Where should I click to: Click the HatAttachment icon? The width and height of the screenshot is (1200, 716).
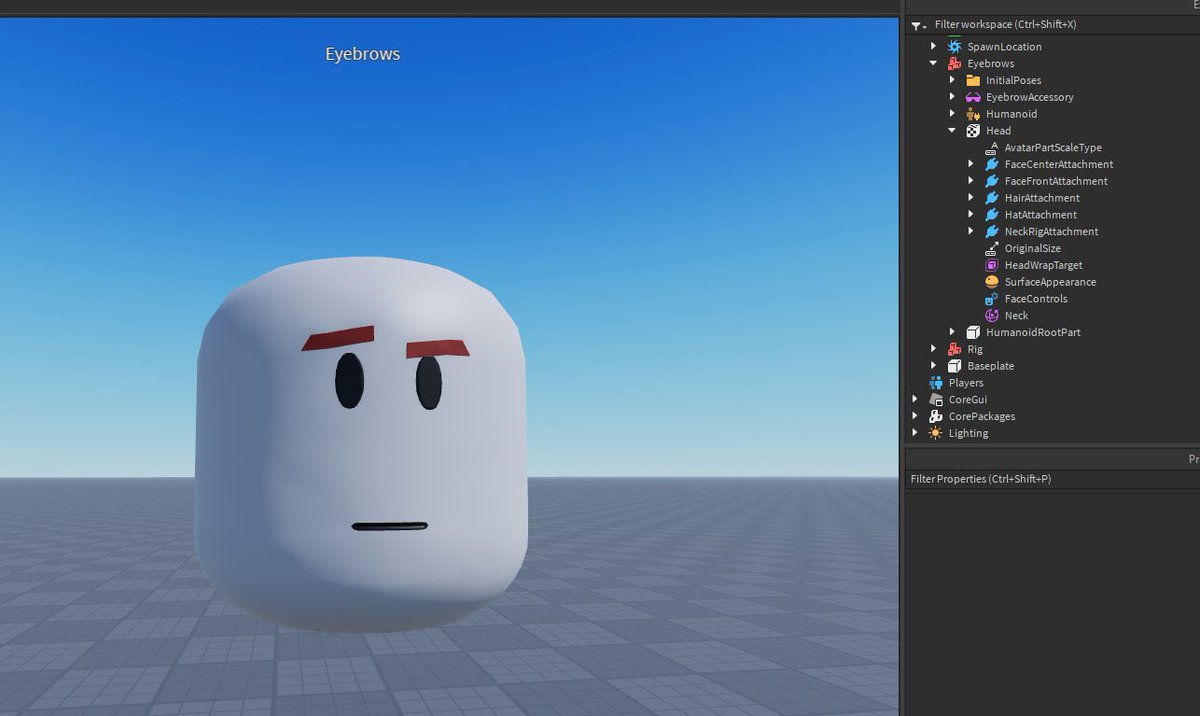click(992, 215)
